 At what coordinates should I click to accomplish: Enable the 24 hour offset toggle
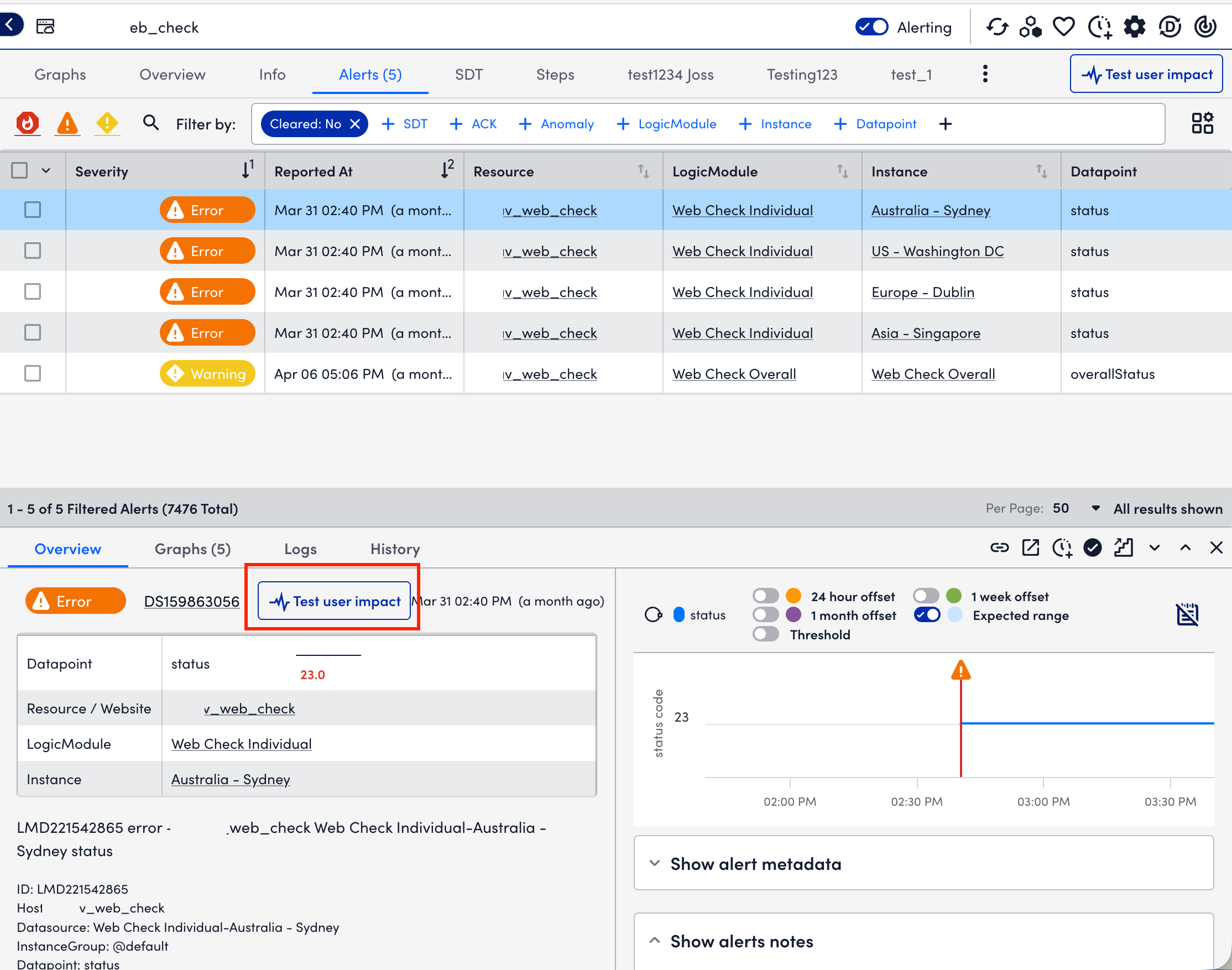pos(765,596)
